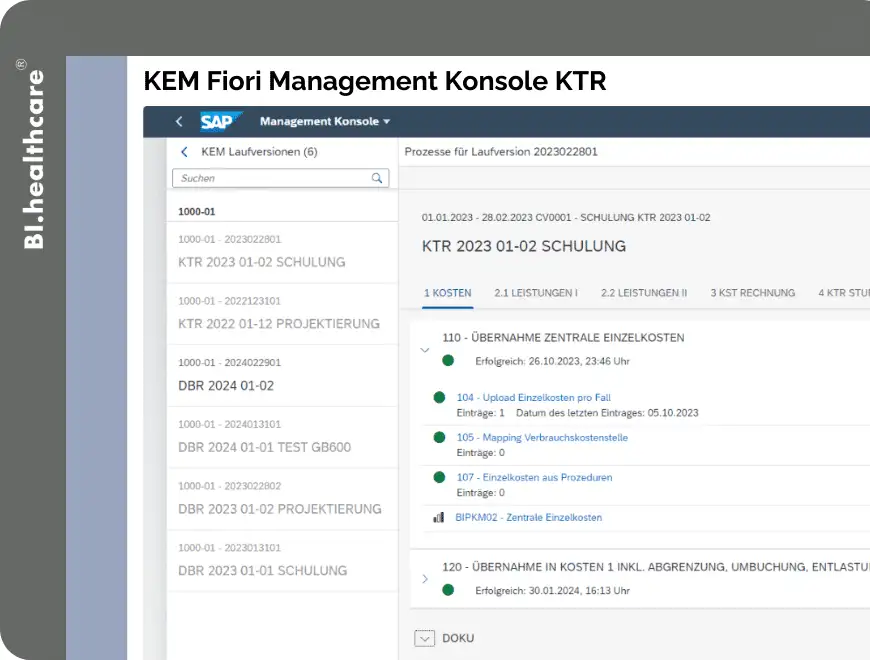The height and width of the screenshot is (660, 870).
Task: Switch to the 3 KST RECHNUNG tab
Action: click(x=753, y=293)
